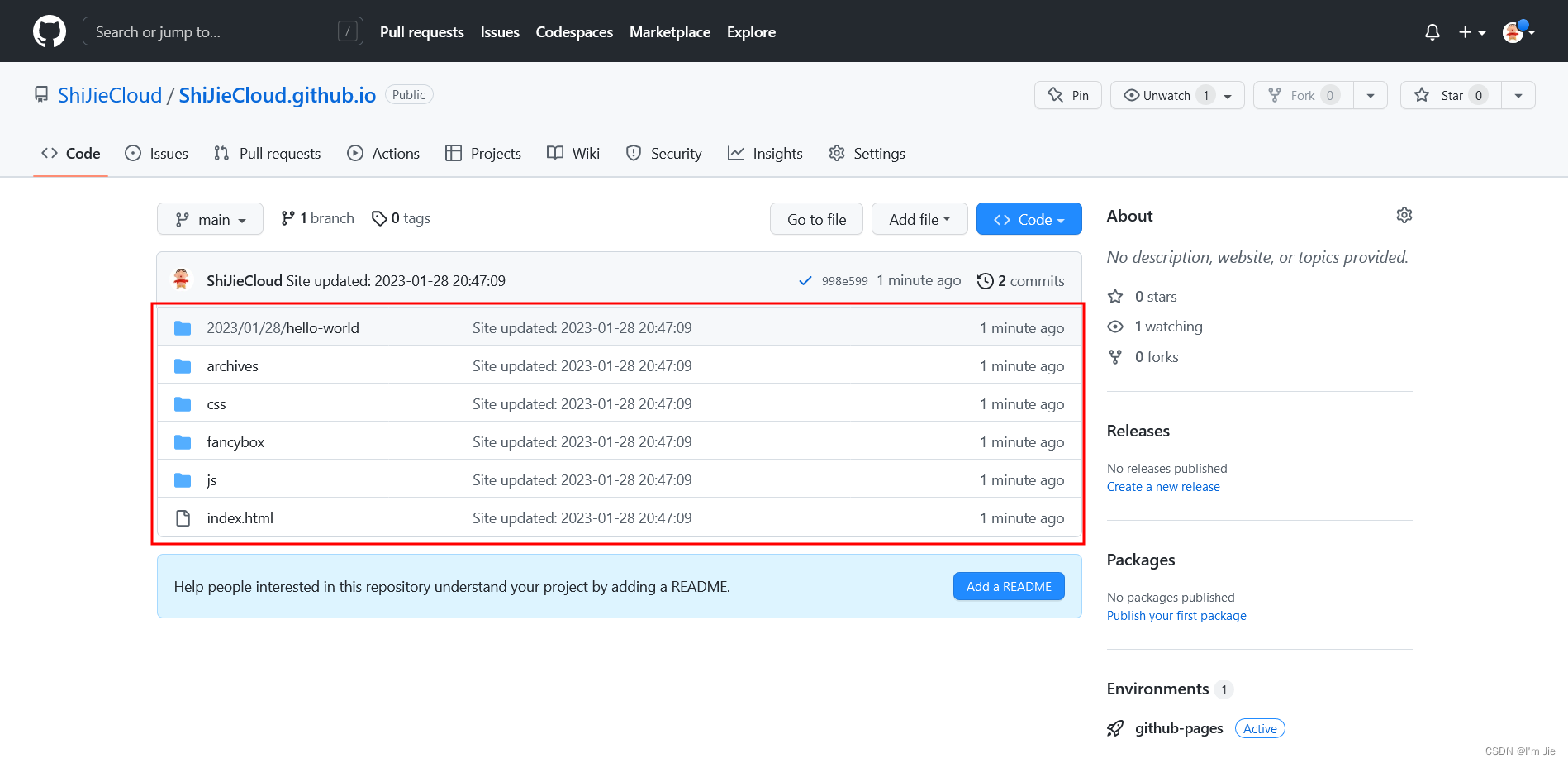The height and width of the screenshot is (763, 1568).
Task: Click the commit author avatar
Action: (182, 279)
